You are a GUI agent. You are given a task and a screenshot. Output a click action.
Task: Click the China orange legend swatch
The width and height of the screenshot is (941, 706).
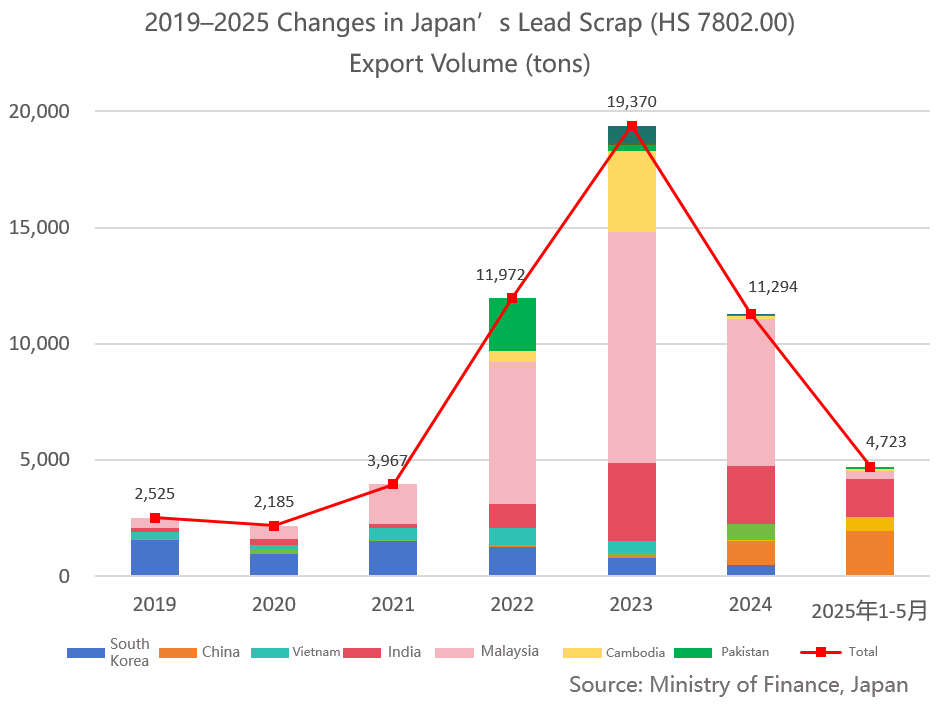[178, 653]
